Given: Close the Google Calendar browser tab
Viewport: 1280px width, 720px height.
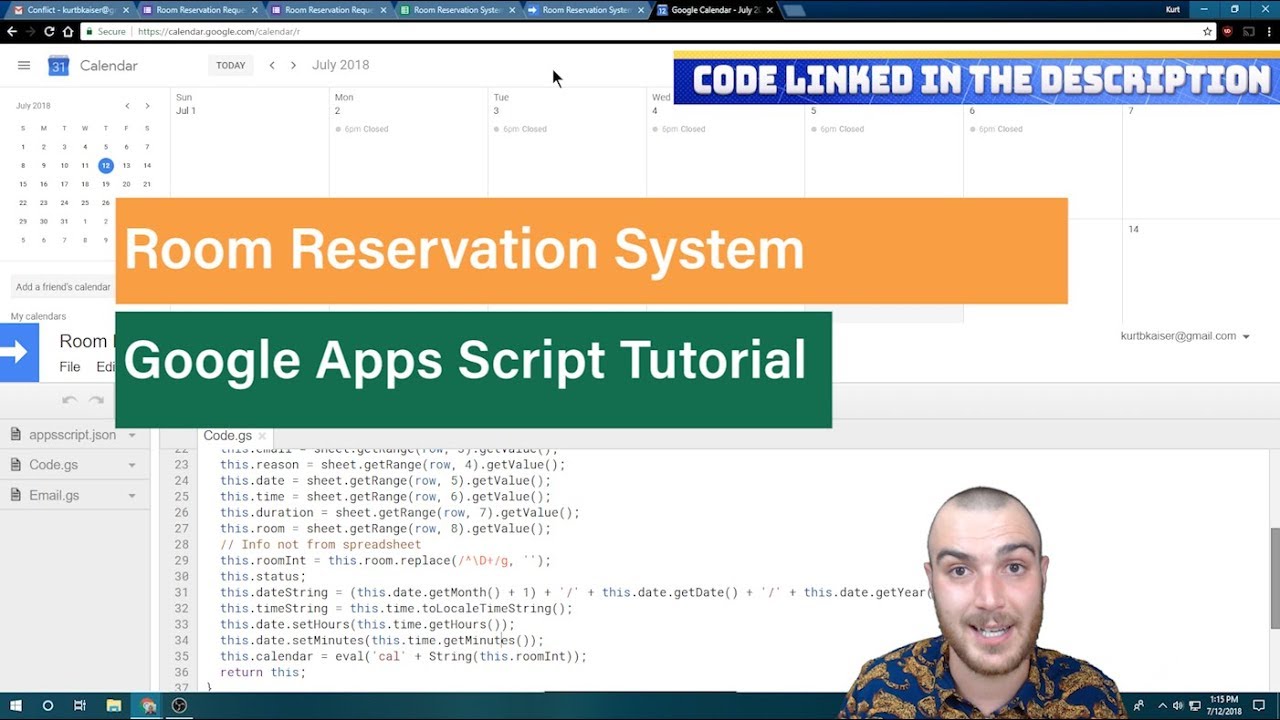Looking at the screenshot, I should 769,10.
